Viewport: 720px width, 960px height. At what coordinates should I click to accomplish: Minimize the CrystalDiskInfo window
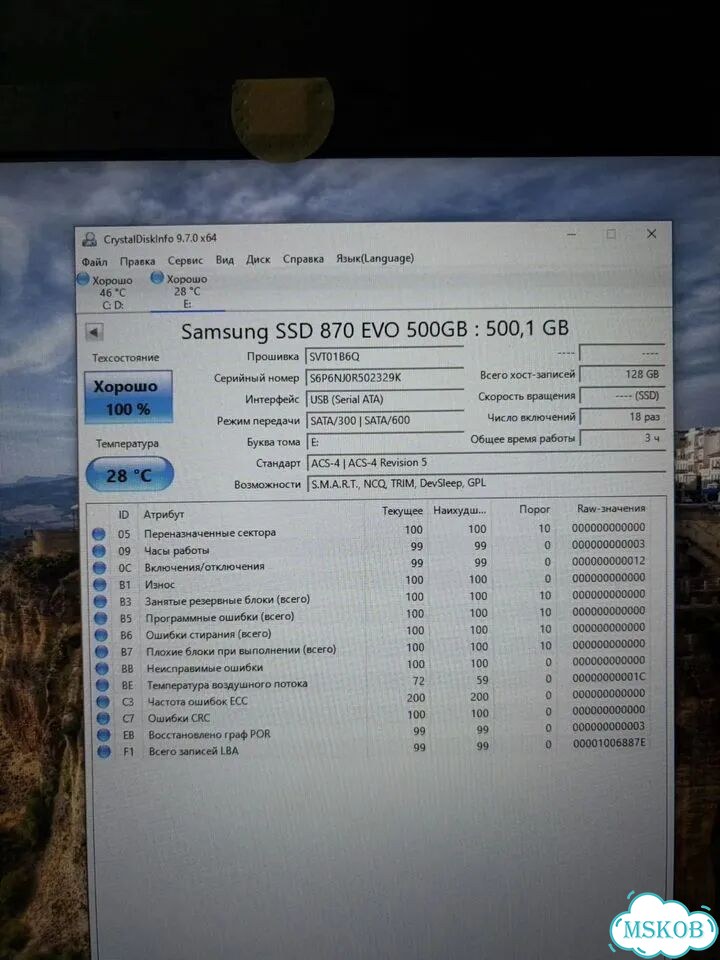point(572,234)
